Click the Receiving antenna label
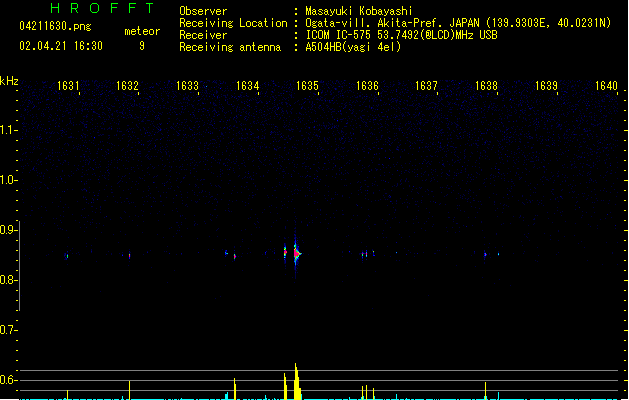This screenshot has width=629, height=400. pos(230,47)
